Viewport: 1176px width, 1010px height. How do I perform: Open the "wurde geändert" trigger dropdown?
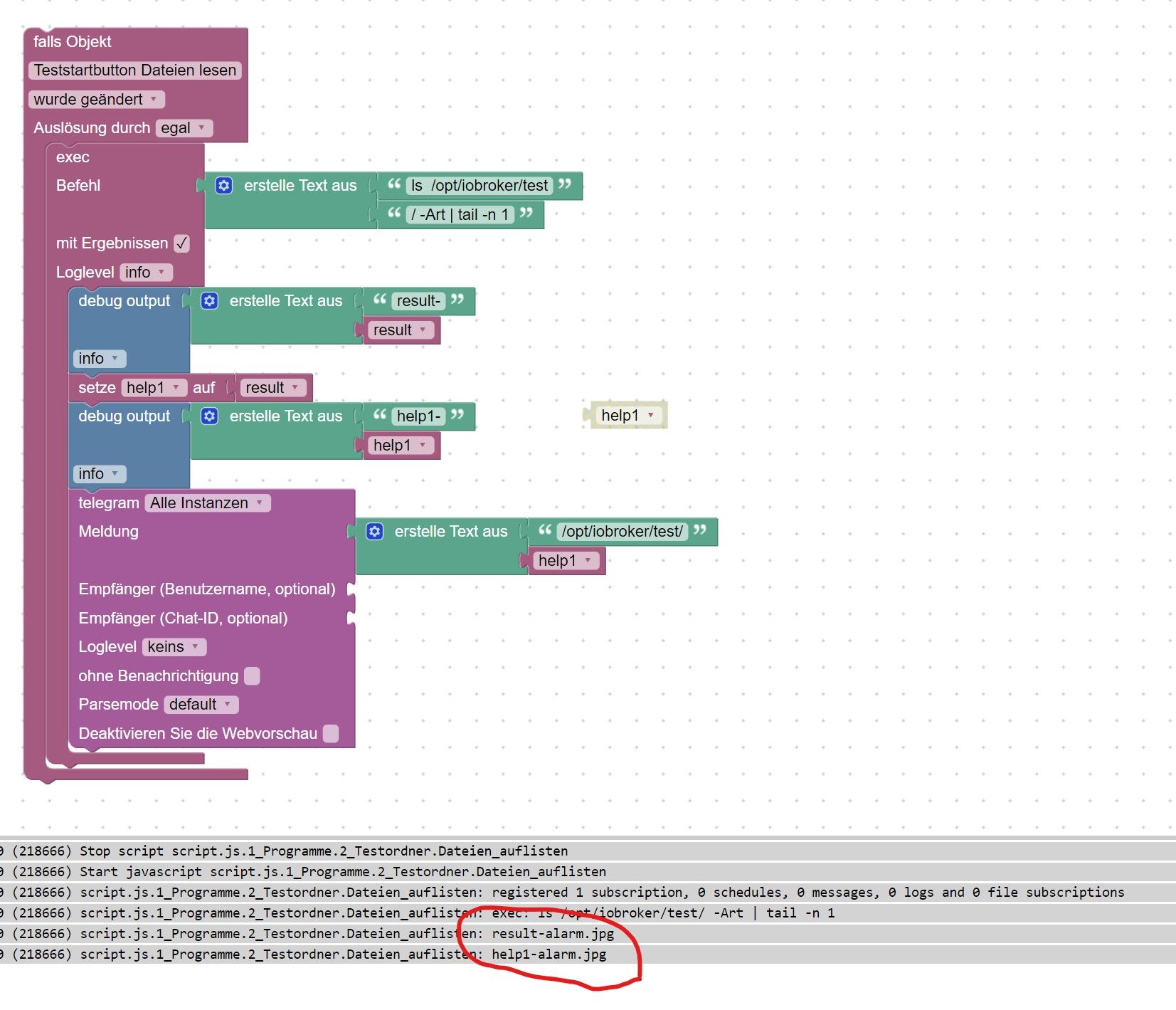tap(97, 100)
